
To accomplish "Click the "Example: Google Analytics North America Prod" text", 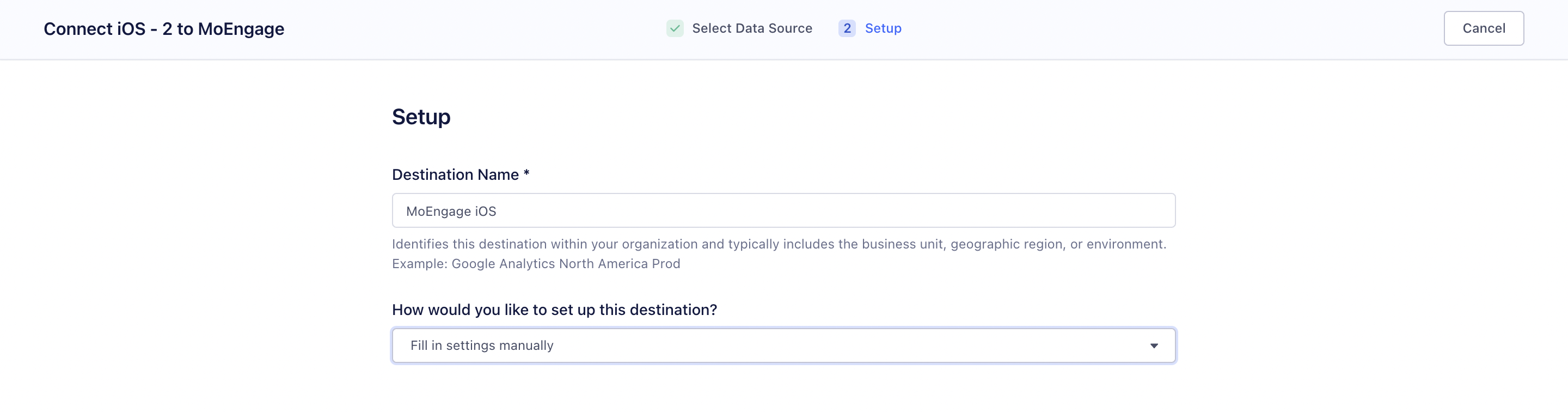I will pos(536,264).
